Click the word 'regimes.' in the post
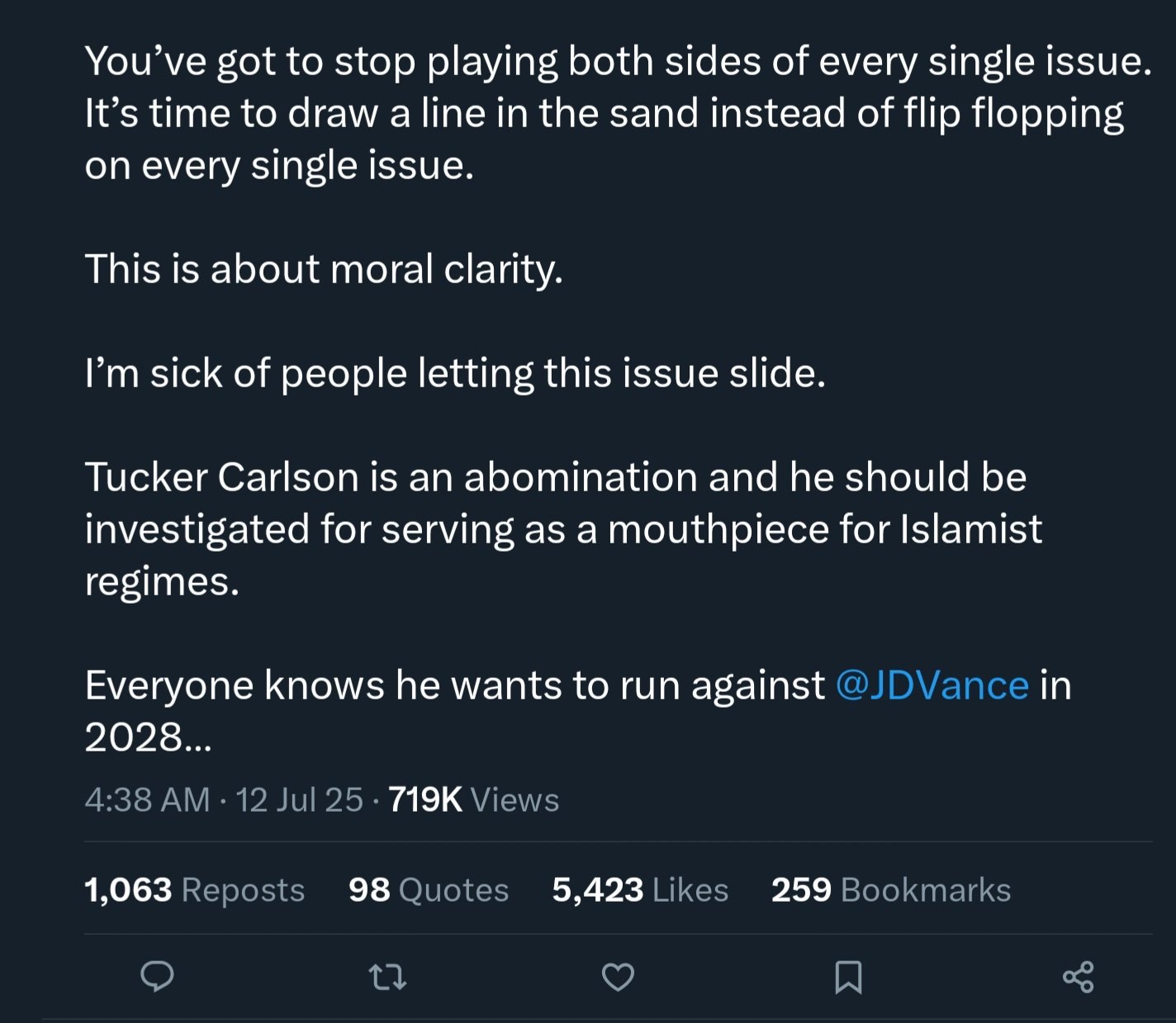Viewport: 1176px width, 1023px height. click(x=162, y=582)
